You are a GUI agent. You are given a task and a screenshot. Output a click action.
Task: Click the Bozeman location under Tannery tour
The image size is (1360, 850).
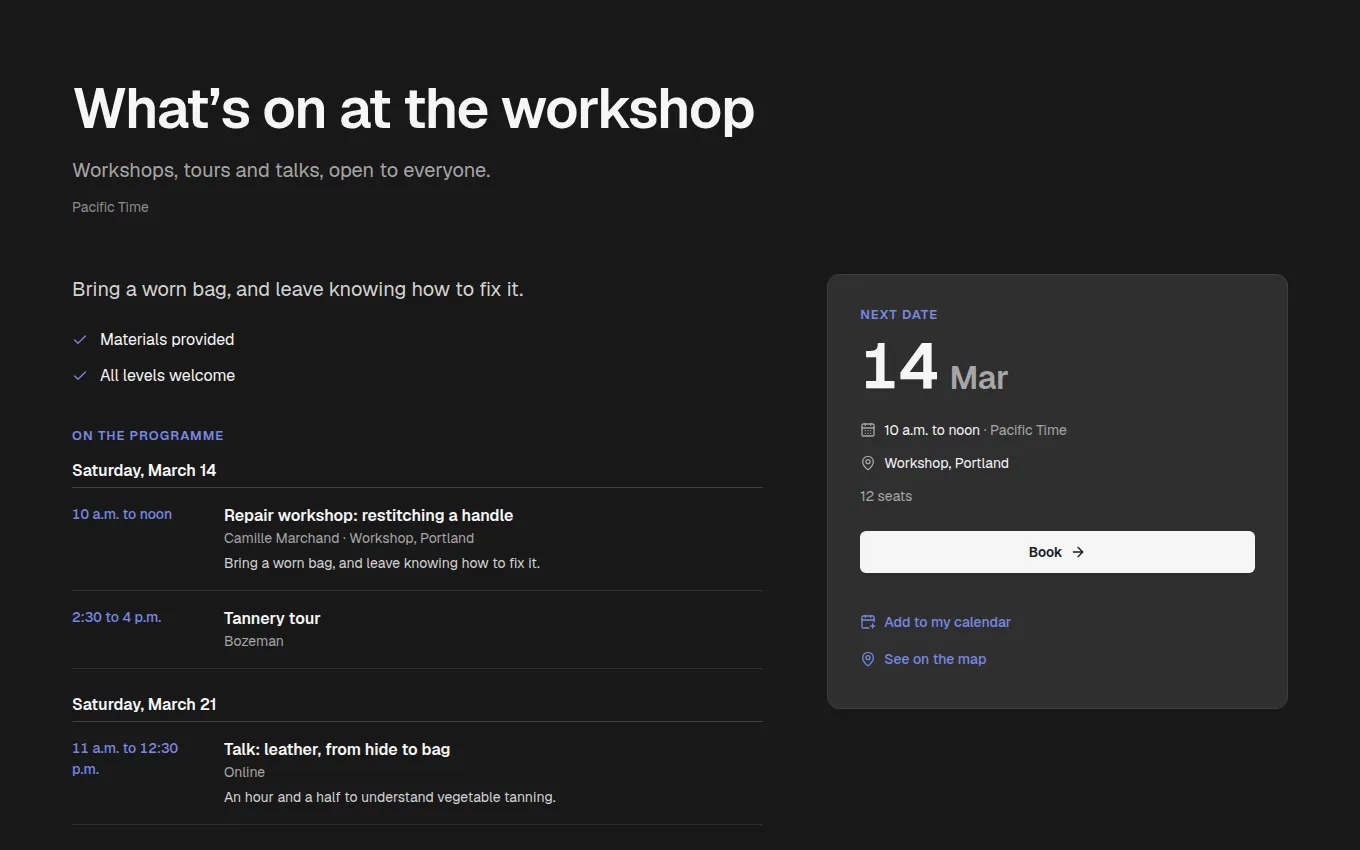click(254, 641)
